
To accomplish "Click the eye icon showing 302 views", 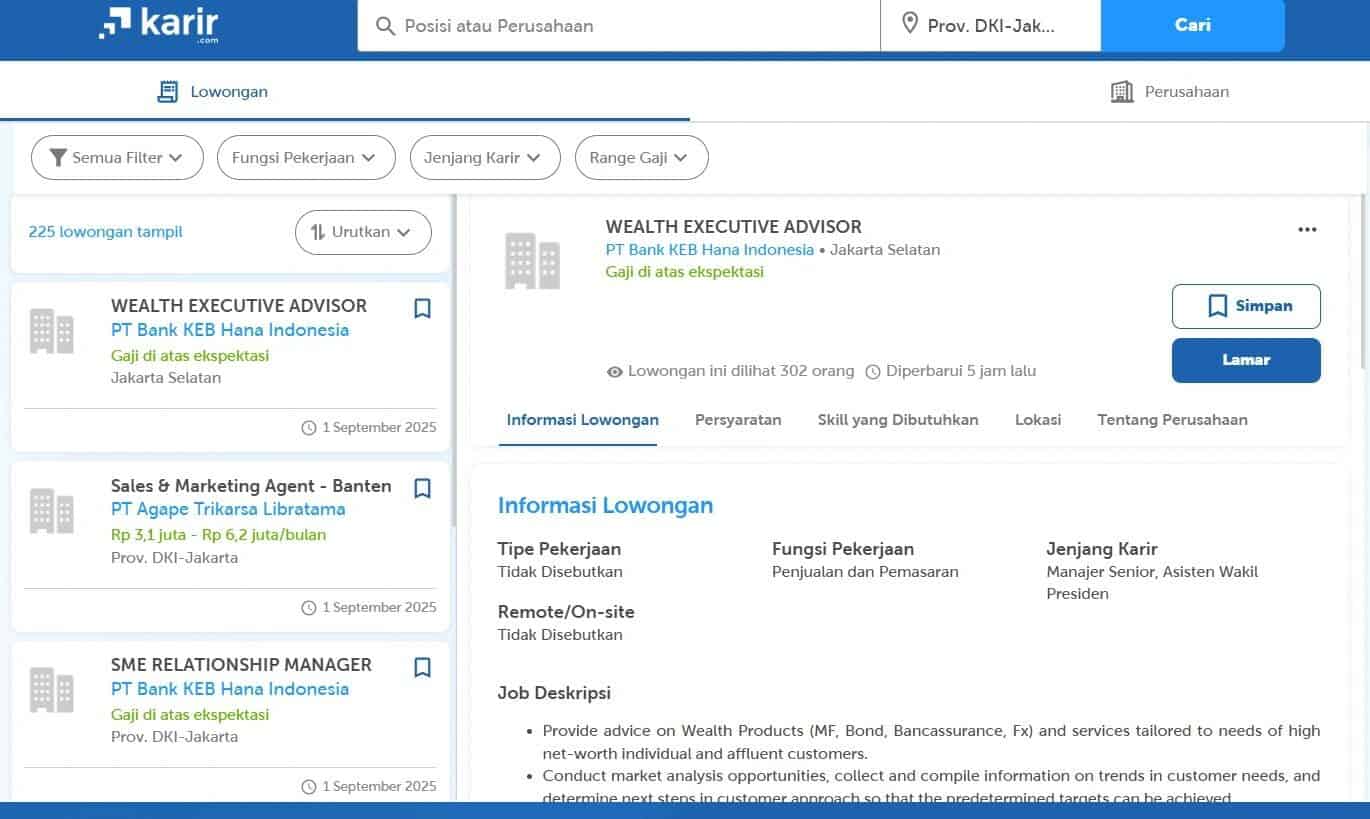I will click(x=614, y=371).
